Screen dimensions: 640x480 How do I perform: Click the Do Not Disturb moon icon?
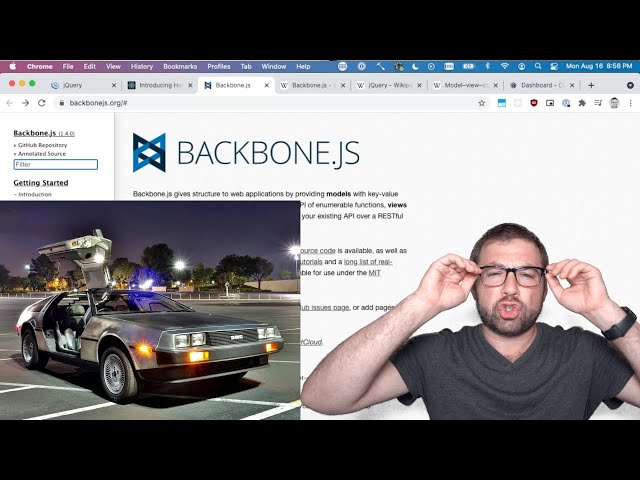coord(415,66)
